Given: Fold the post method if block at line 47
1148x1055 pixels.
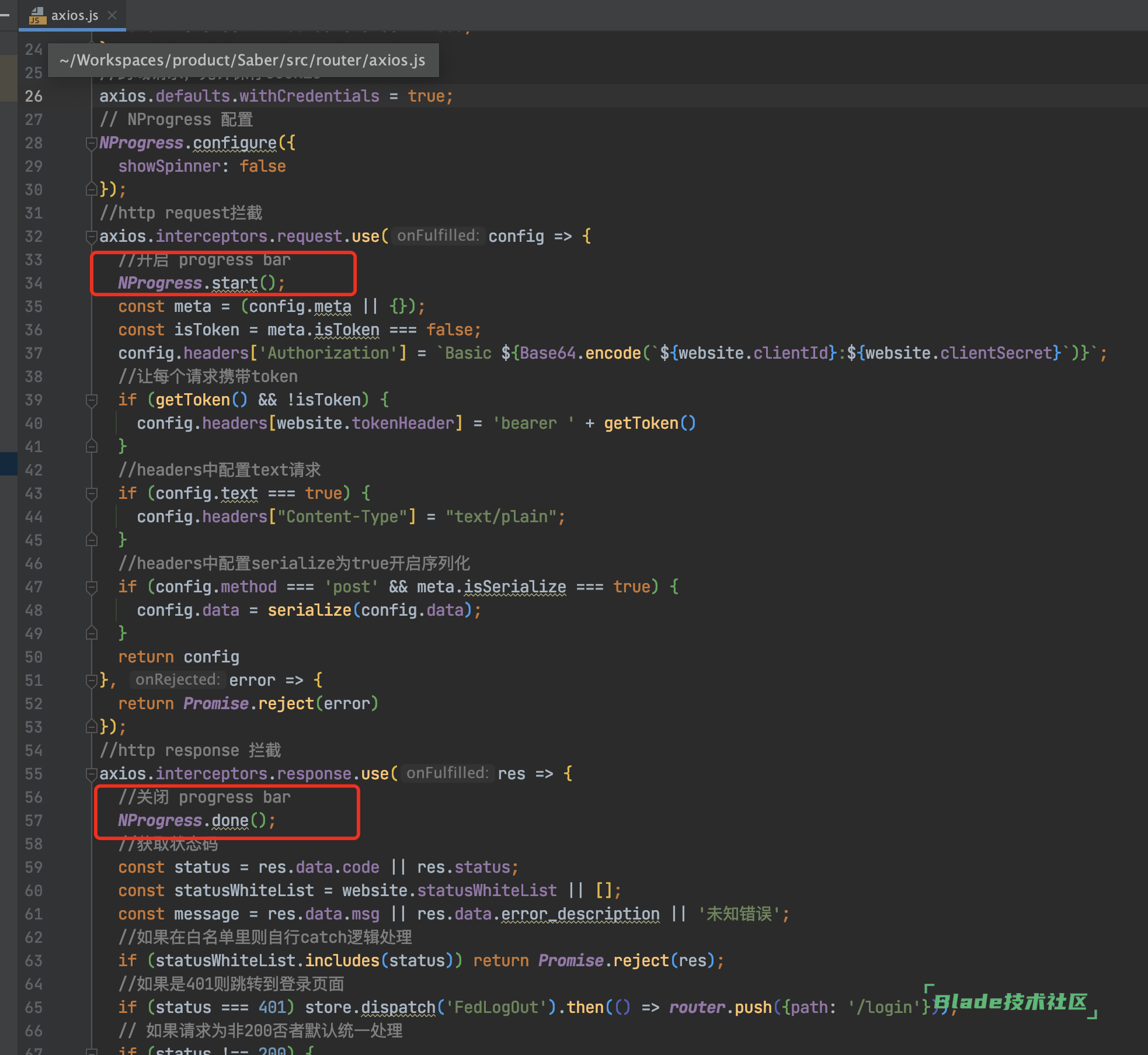Looking at the screenshot, I should pyautogui.click(x=91, y=587).
